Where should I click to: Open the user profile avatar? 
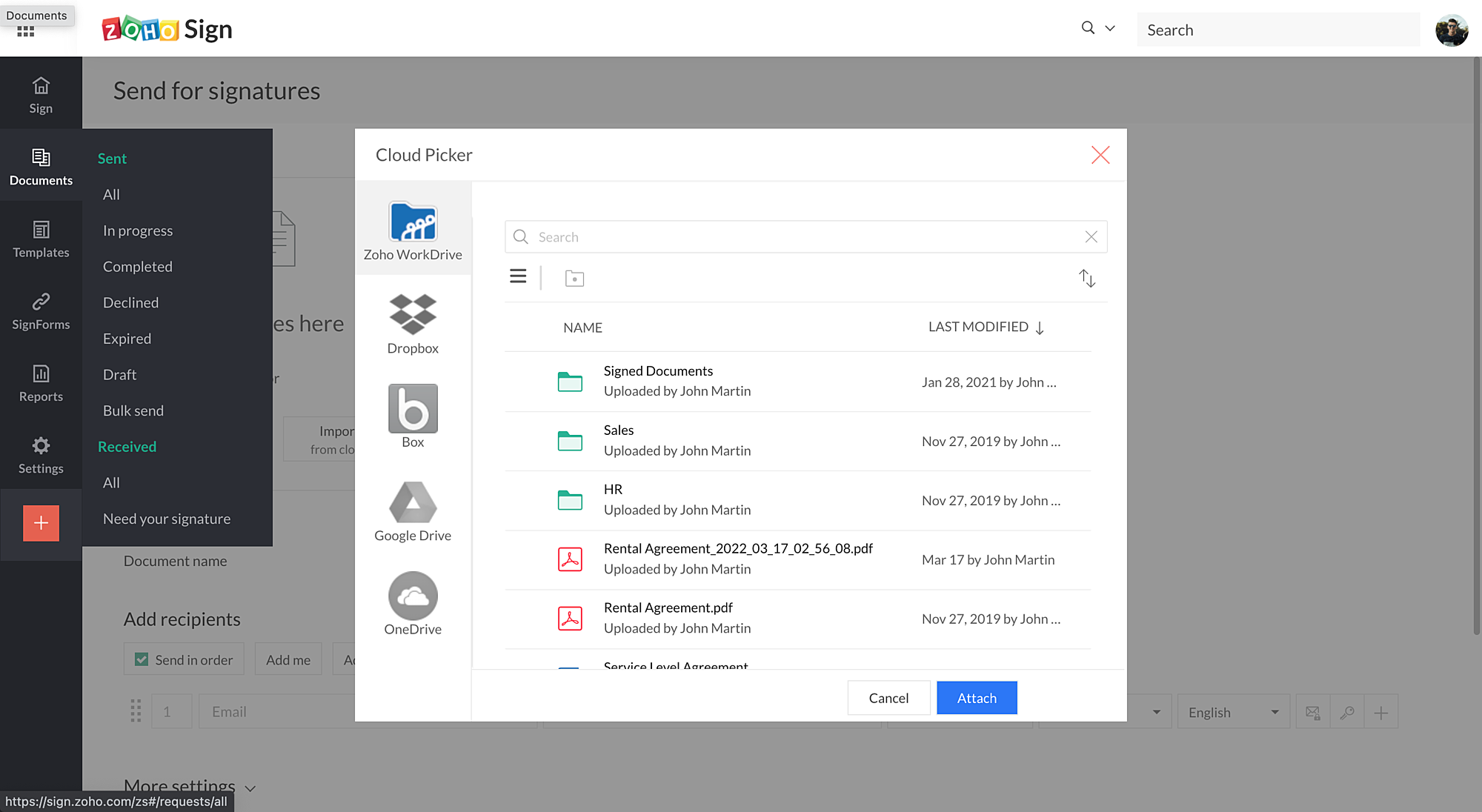(x=1452, y=30)
